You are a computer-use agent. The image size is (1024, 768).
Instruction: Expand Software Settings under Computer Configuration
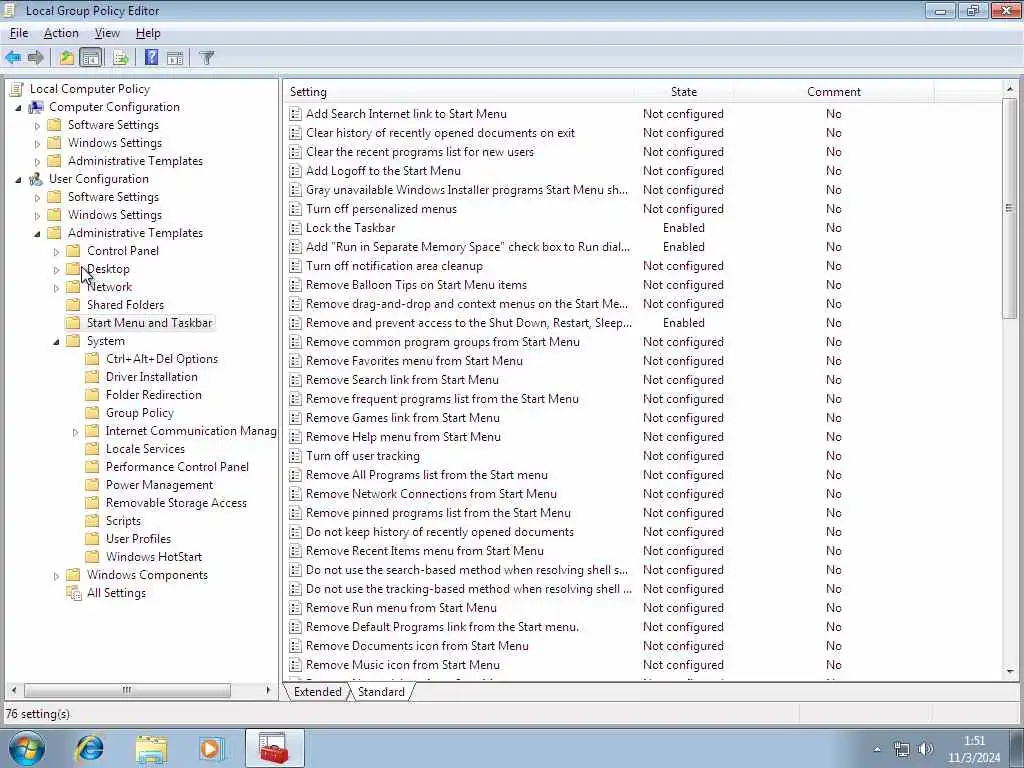point(37,125)
